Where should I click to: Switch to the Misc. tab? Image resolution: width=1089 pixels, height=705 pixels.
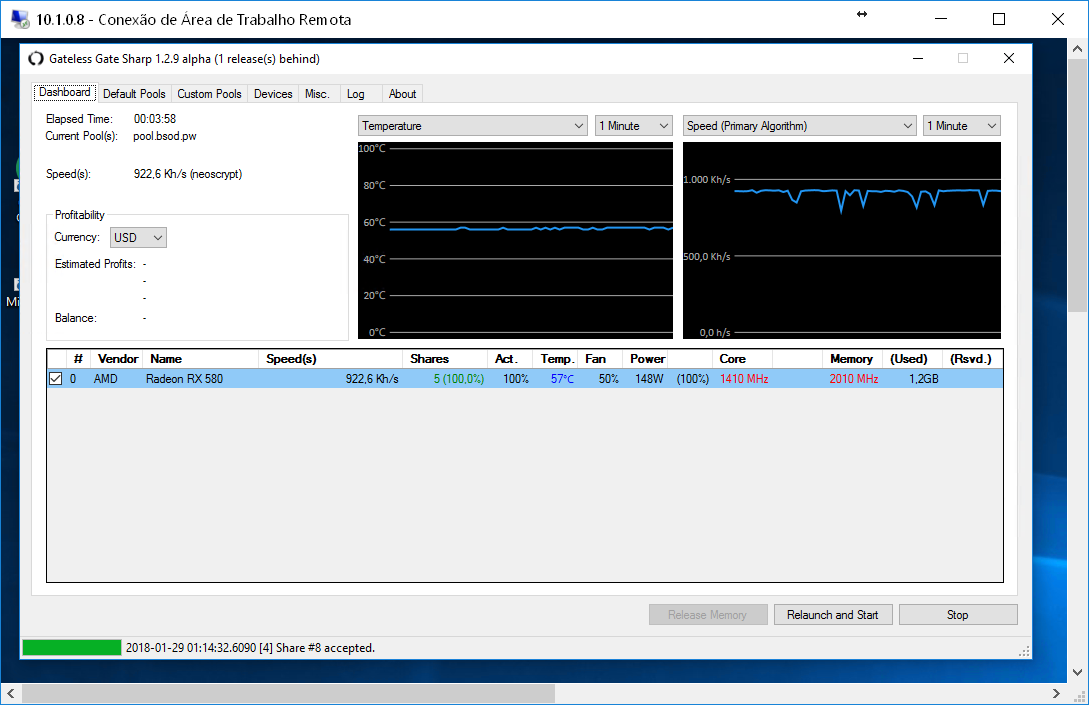click(317, 94)
